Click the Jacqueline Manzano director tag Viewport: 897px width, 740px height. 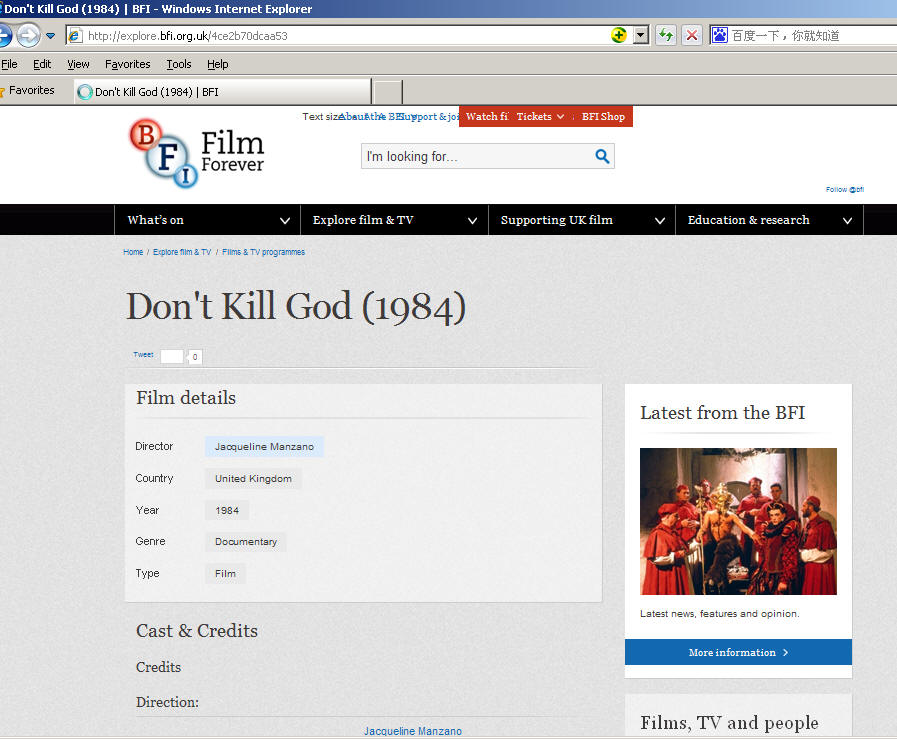point(264,447)
